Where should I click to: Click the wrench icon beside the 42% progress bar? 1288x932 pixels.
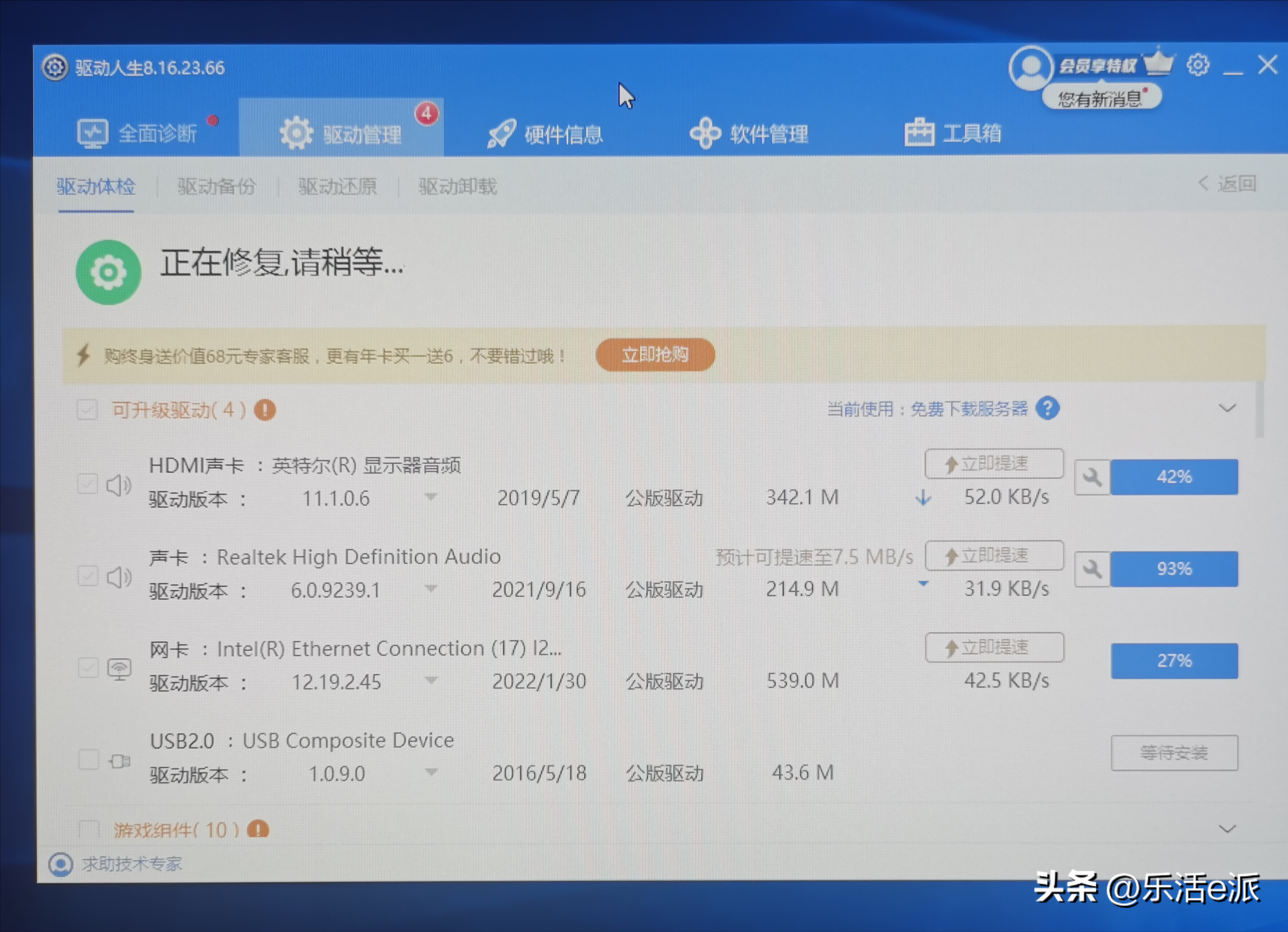[1092, 478]
